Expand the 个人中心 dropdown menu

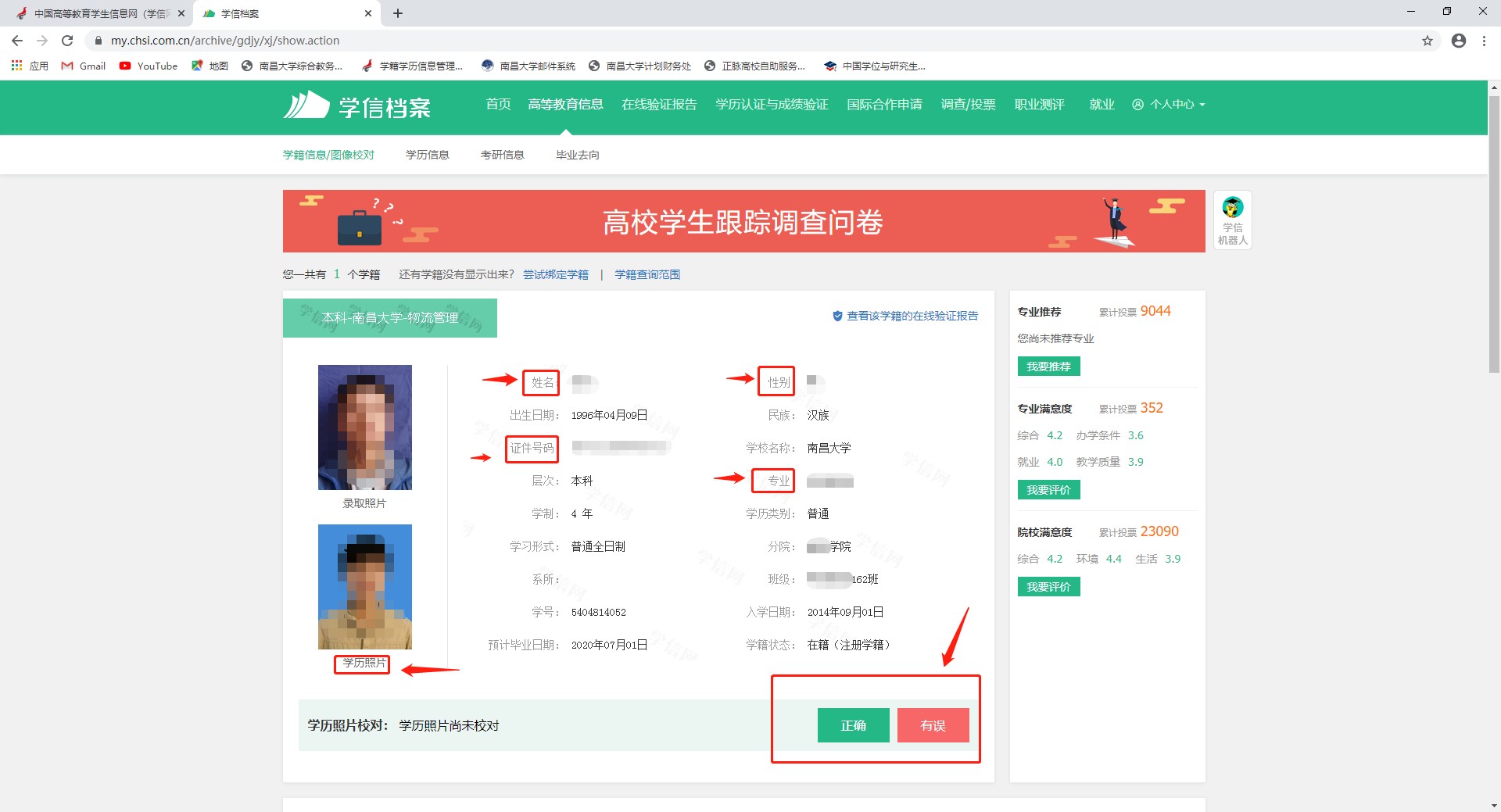[x=1169, y=105]
